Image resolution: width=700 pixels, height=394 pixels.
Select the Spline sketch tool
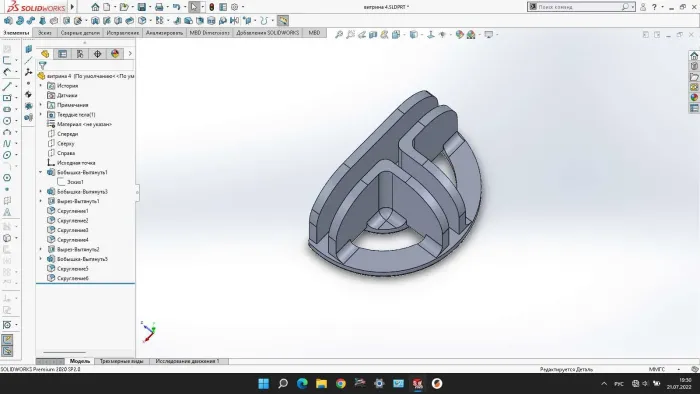pos(7,143)
